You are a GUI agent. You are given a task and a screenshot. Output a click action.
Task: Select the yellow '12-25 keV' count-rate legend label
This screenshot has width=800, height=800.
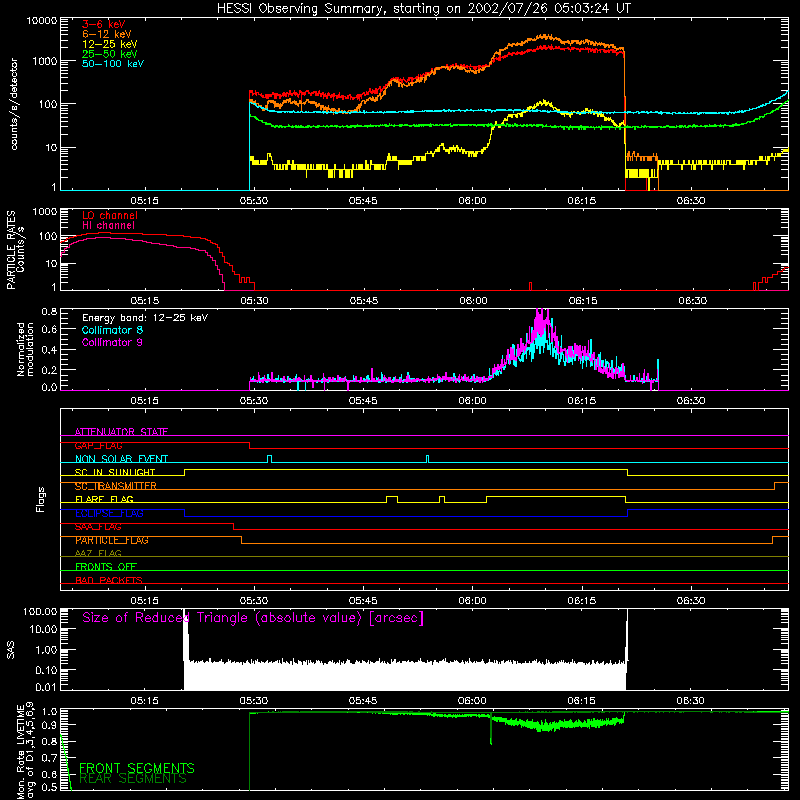coord(110,44)
